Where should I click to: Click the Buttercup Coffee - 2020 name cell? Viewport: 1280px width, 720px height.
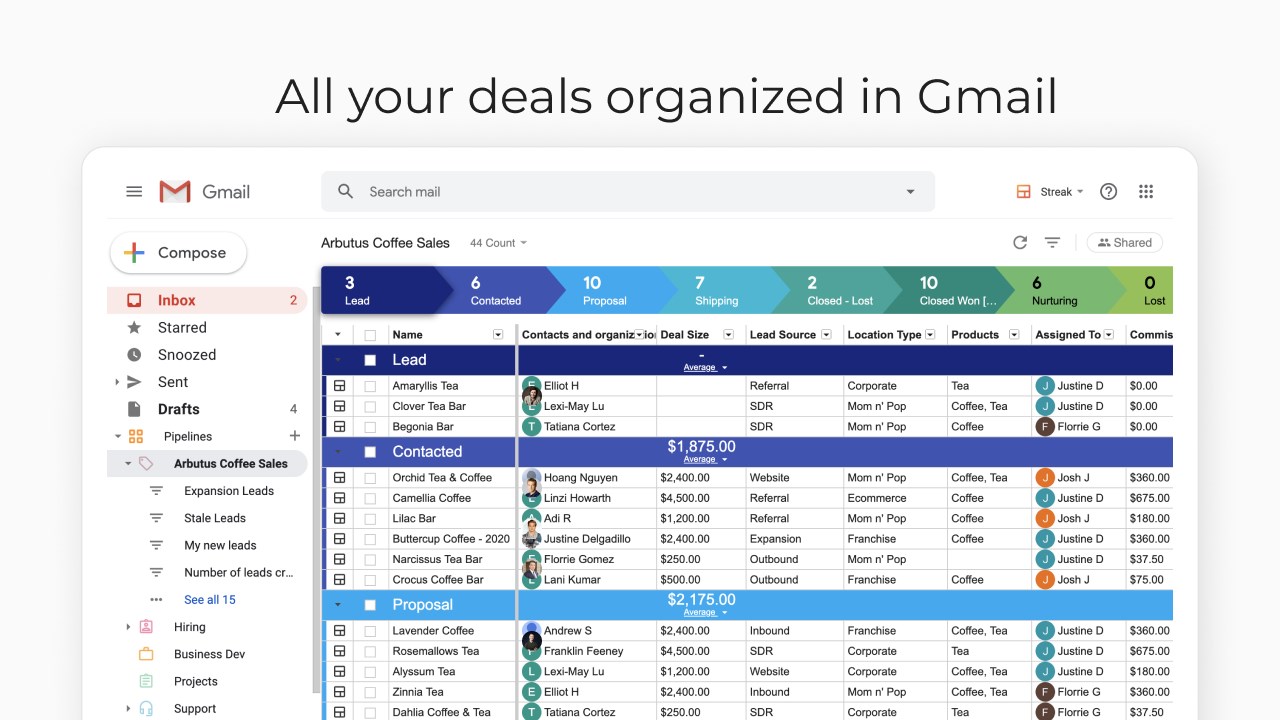click(451, 539)
